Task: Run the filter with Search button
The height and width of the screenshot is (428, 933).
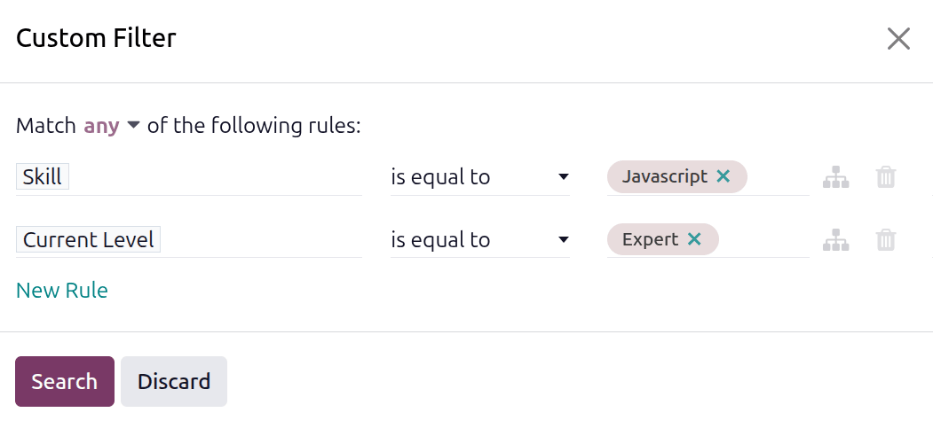Action: click(64, 382)
